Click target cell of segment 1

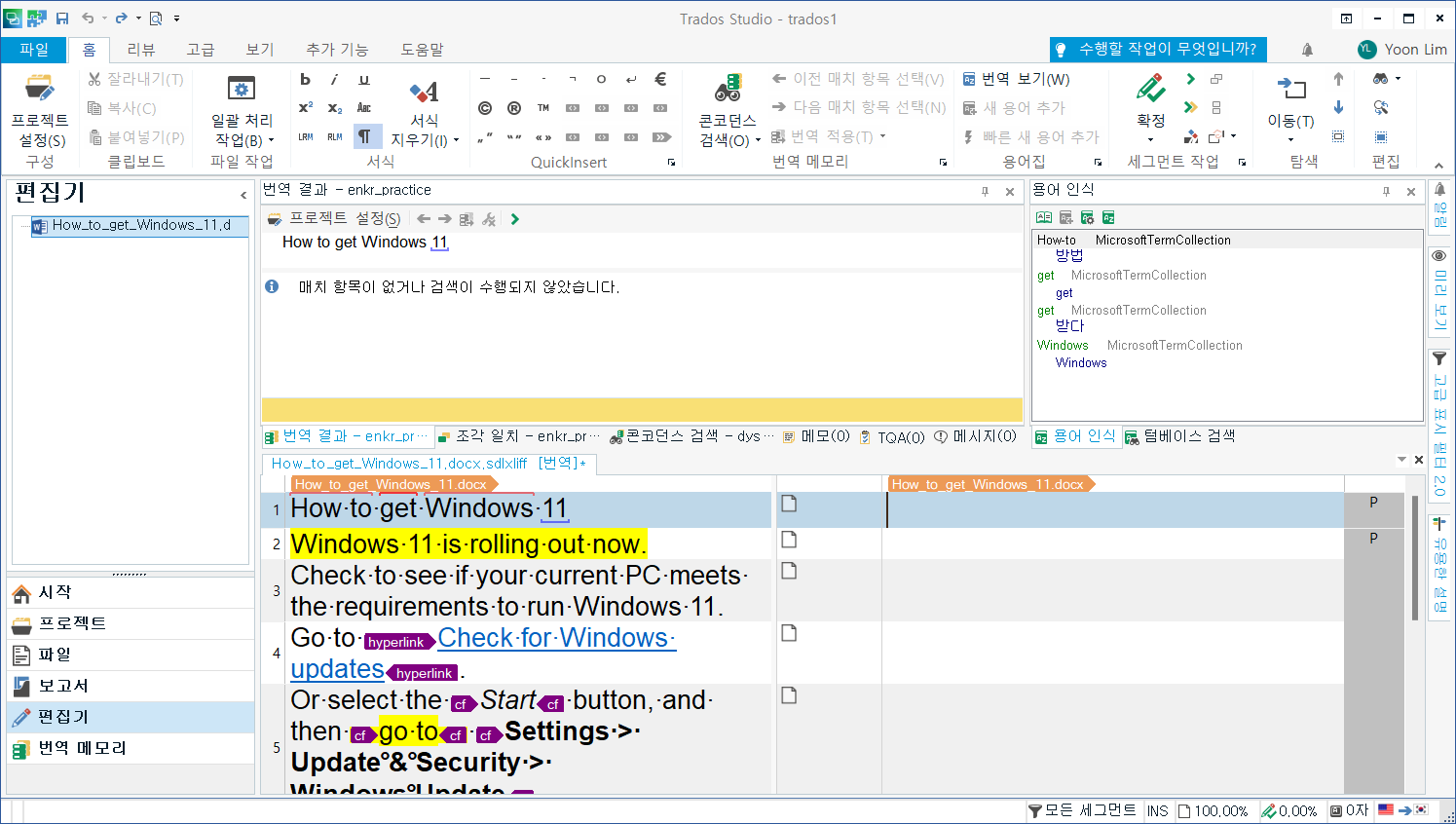pyautogui.click(x=1112, y=509)
